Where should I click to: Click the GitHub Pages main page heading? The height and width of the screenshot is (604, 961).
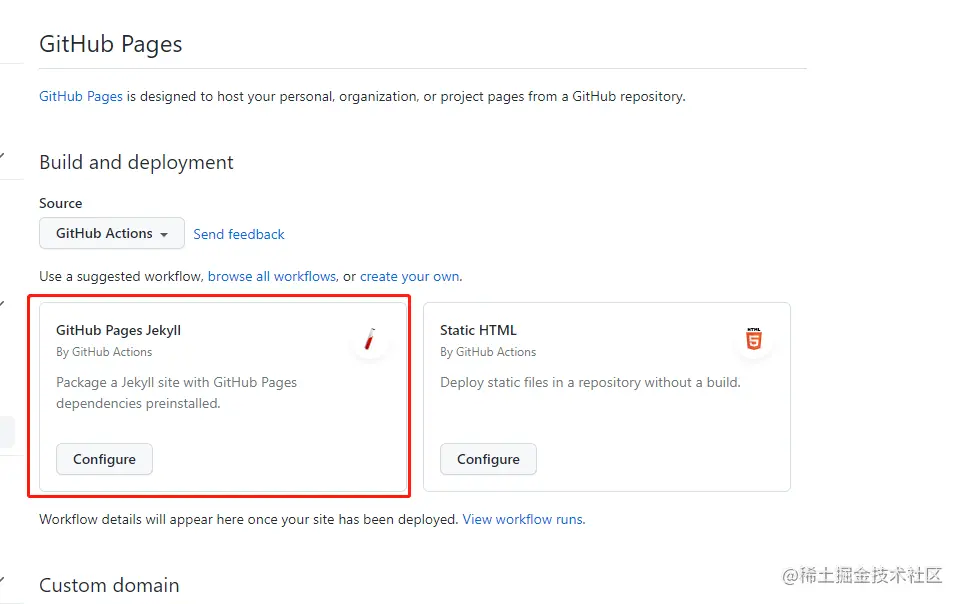point(111,44)
